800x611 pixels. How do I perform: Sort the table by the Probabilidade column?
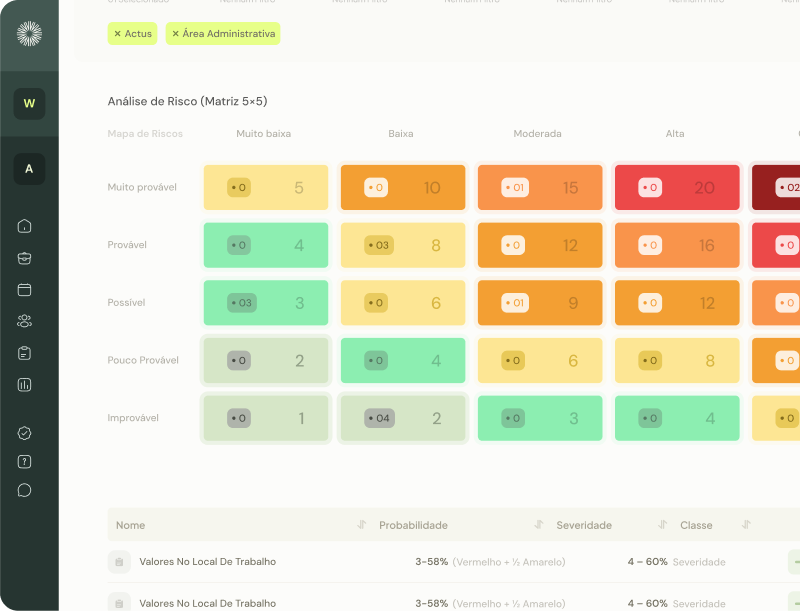539,525
